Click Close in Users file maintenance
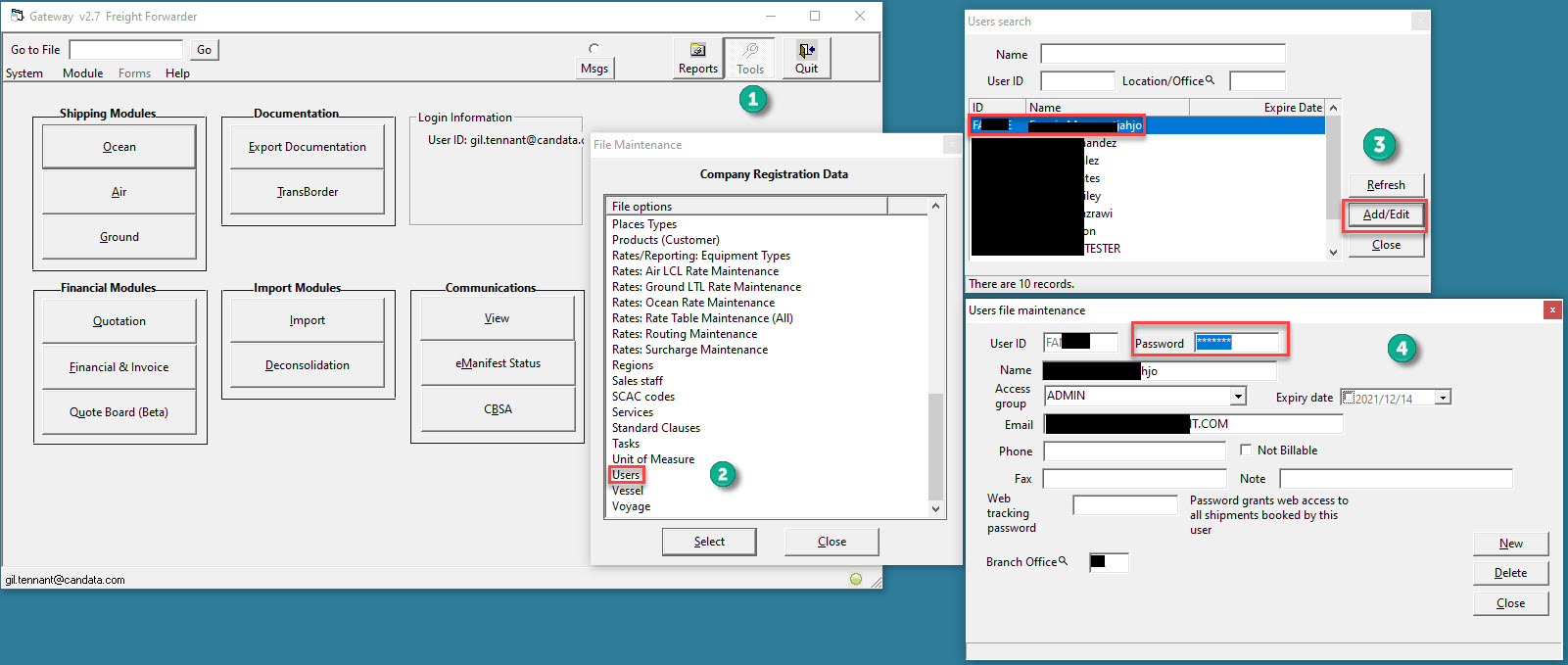The image size is (1568, 665). pos(1510,603)
